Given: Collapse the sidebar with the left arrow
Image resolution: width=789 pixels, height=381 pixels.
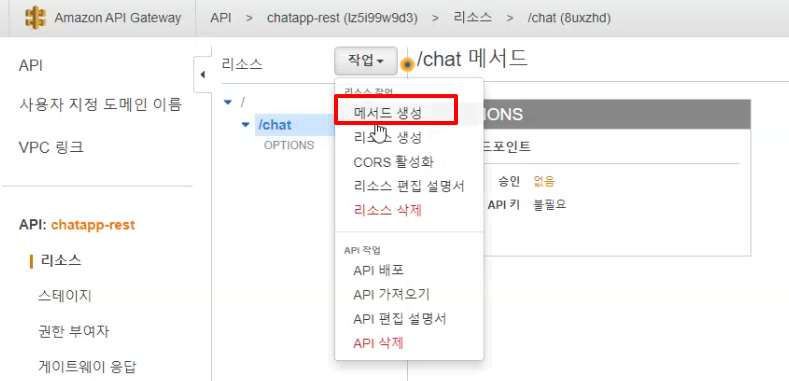Looking at the screenshot, I should 202,74.
